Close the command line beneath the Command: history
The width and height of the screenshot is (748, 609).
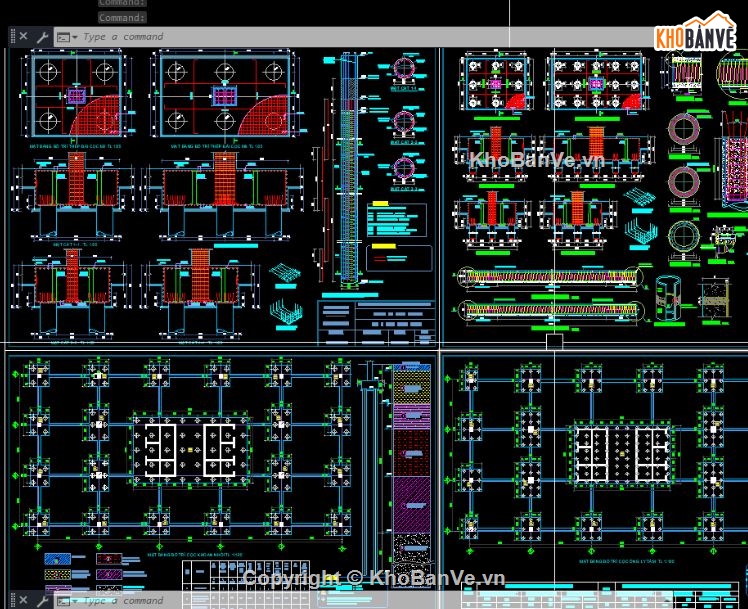tap(23, 36)
